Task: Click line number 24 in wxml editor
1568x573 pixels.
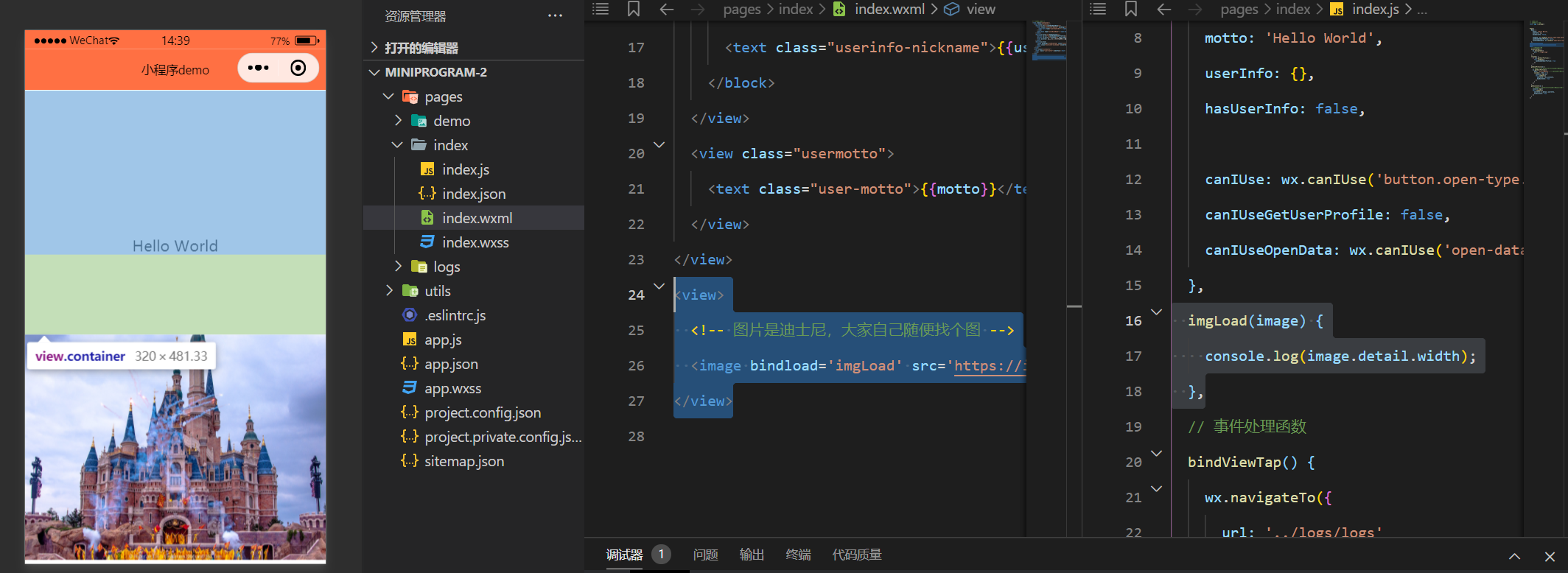Action: (636, 295)
